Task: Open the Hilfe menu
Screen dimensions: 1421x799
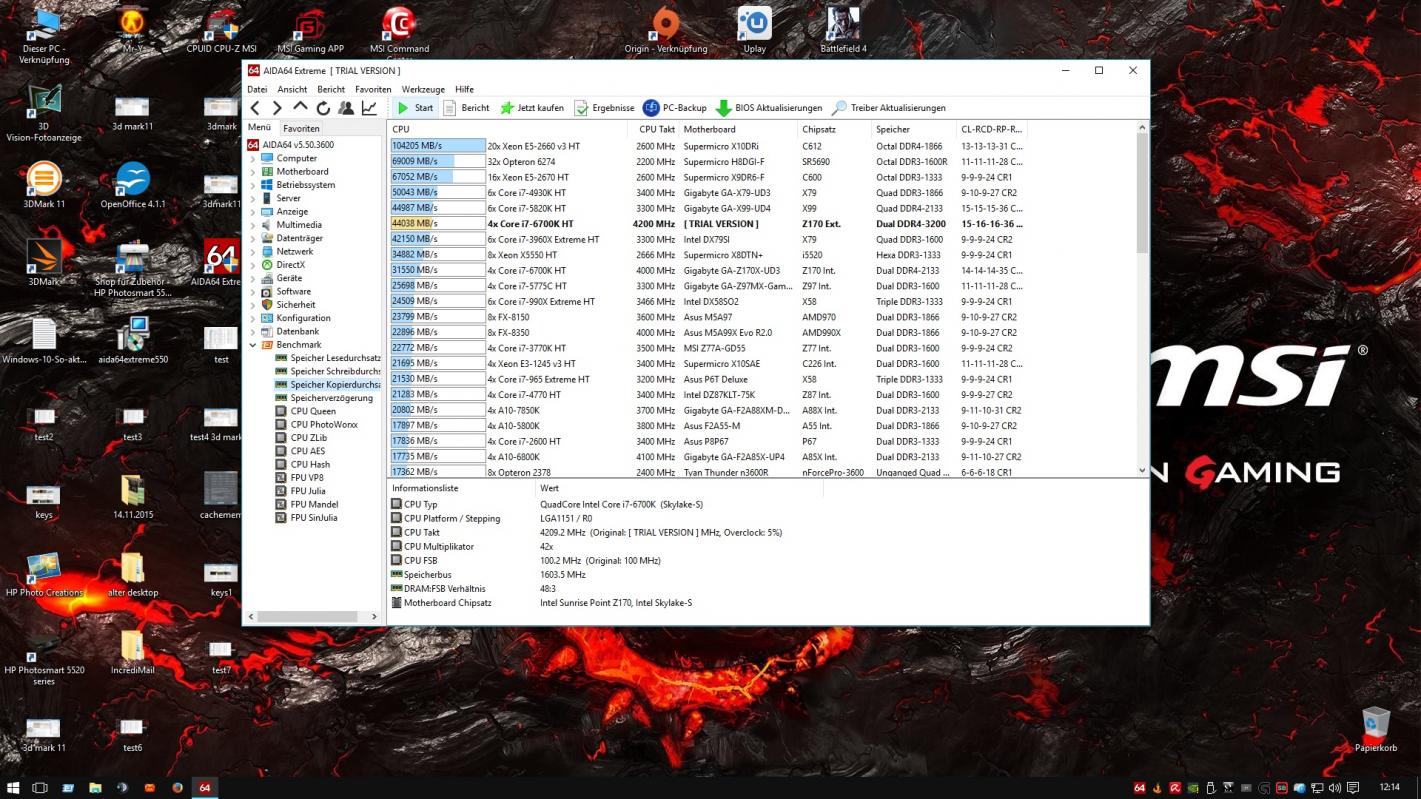Action: pyautogui.click(x=464, y=89)
